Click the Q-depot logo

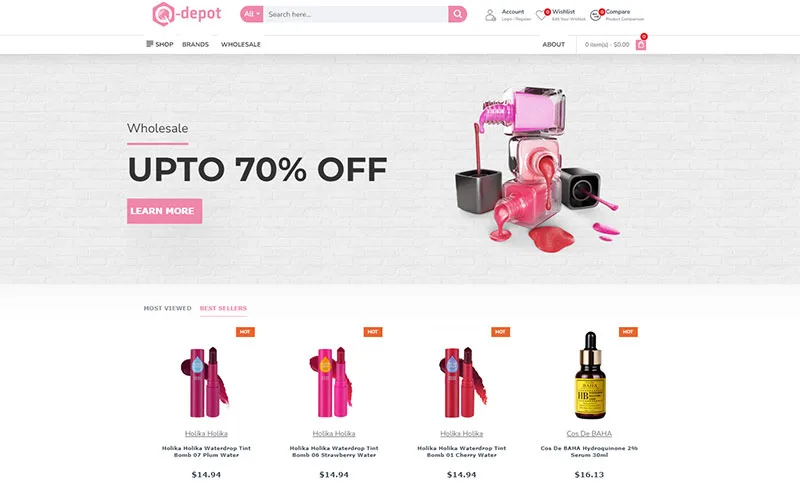(187, 14)
